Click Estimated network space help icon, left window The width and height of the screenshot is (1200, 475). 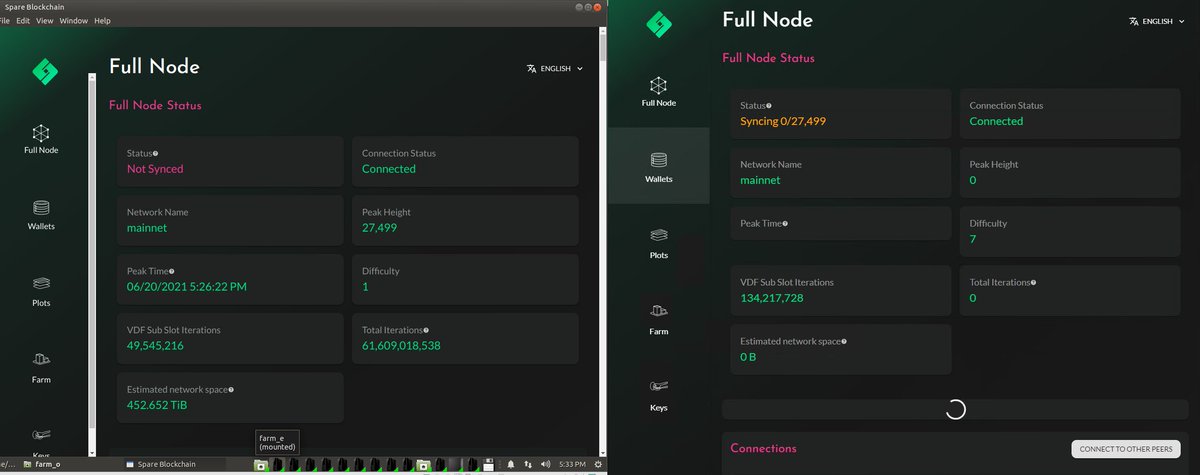click(x=231, y=389)
